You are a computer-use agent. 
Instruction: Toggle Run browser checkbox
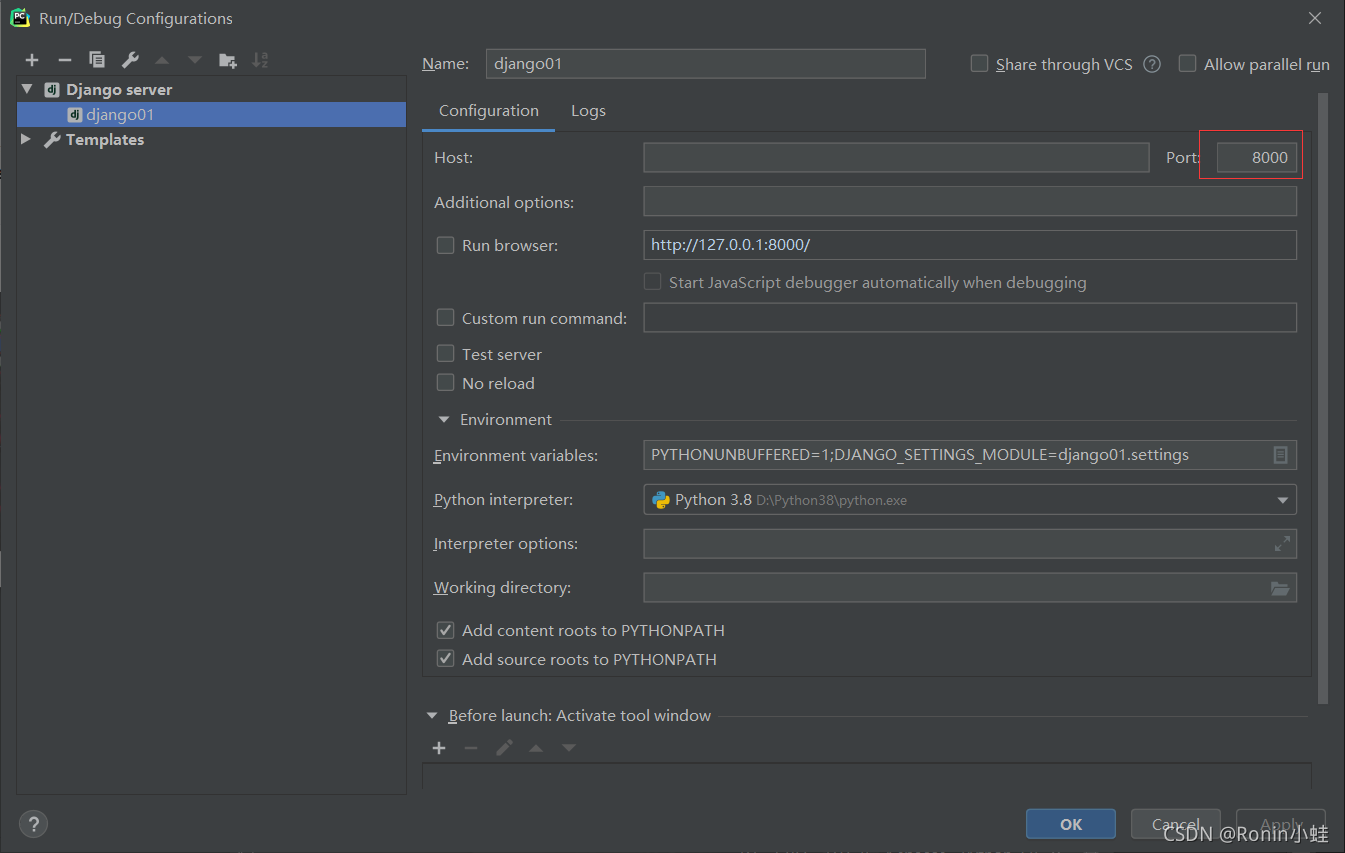click(446, 245)
